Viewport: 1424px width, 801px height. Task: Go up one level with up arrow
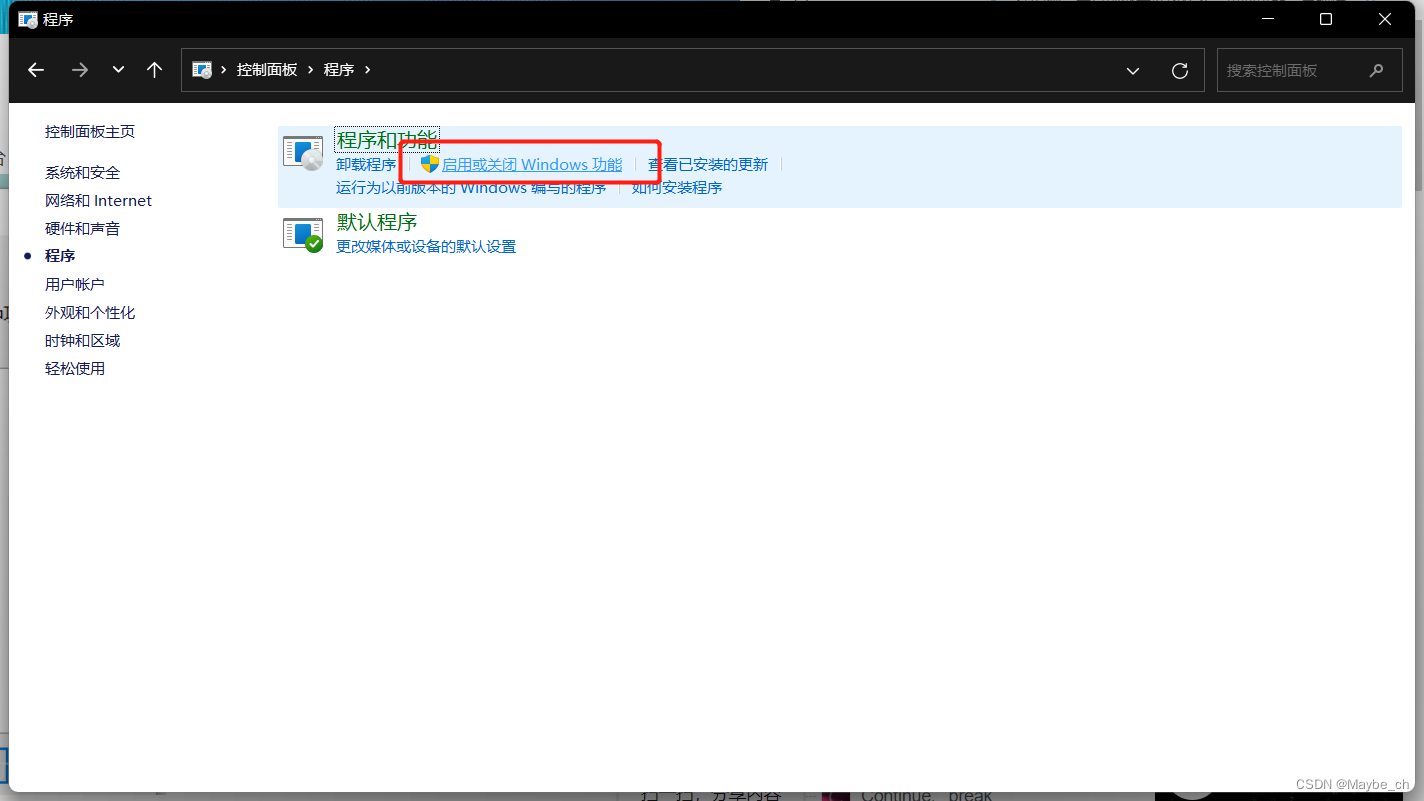[x=154, y=70]
